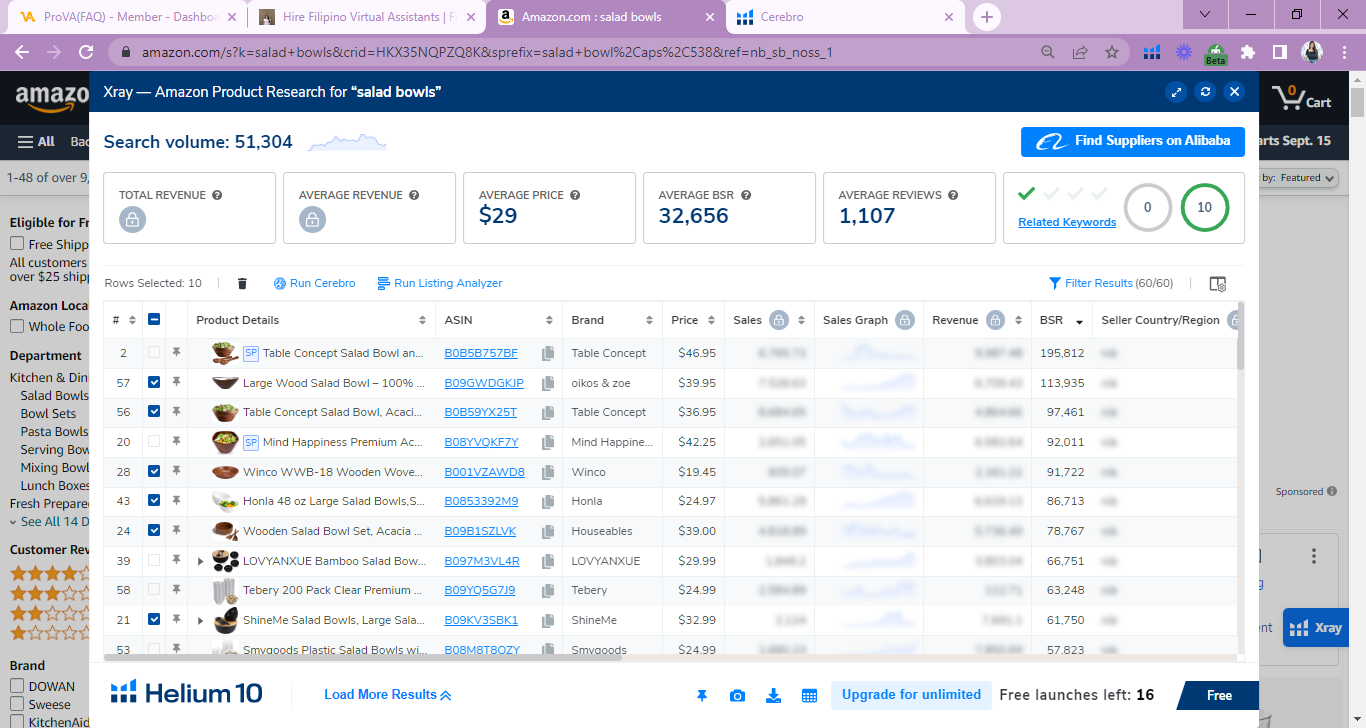
Task: Pin the Table Concept row numbered 2
Action: point(176,353)
